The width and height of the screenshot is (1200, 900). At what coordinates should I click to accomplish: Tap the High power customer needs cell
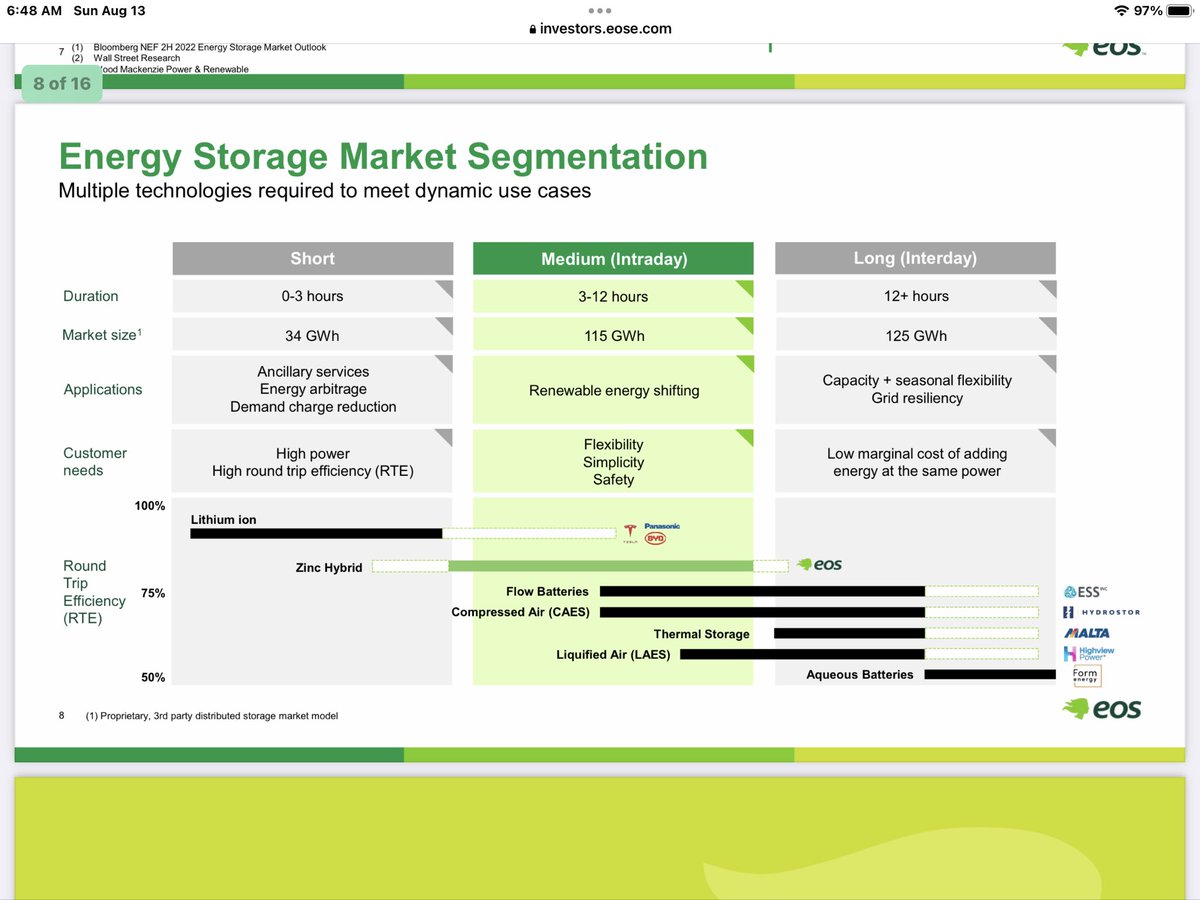coord(312,462)
